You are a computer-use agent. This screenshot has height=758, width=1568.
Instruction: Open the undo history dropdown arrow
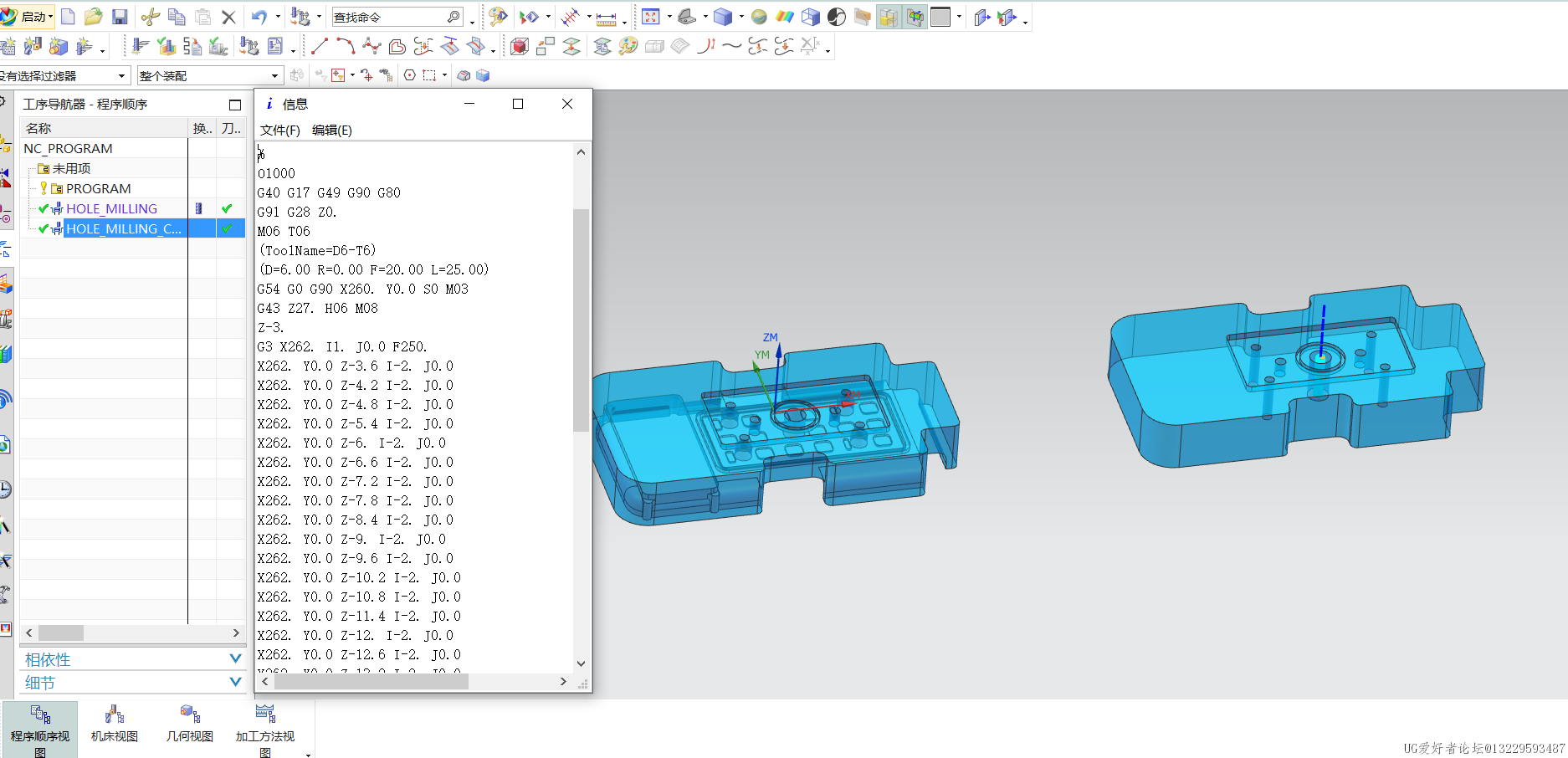tap(278, 17)
